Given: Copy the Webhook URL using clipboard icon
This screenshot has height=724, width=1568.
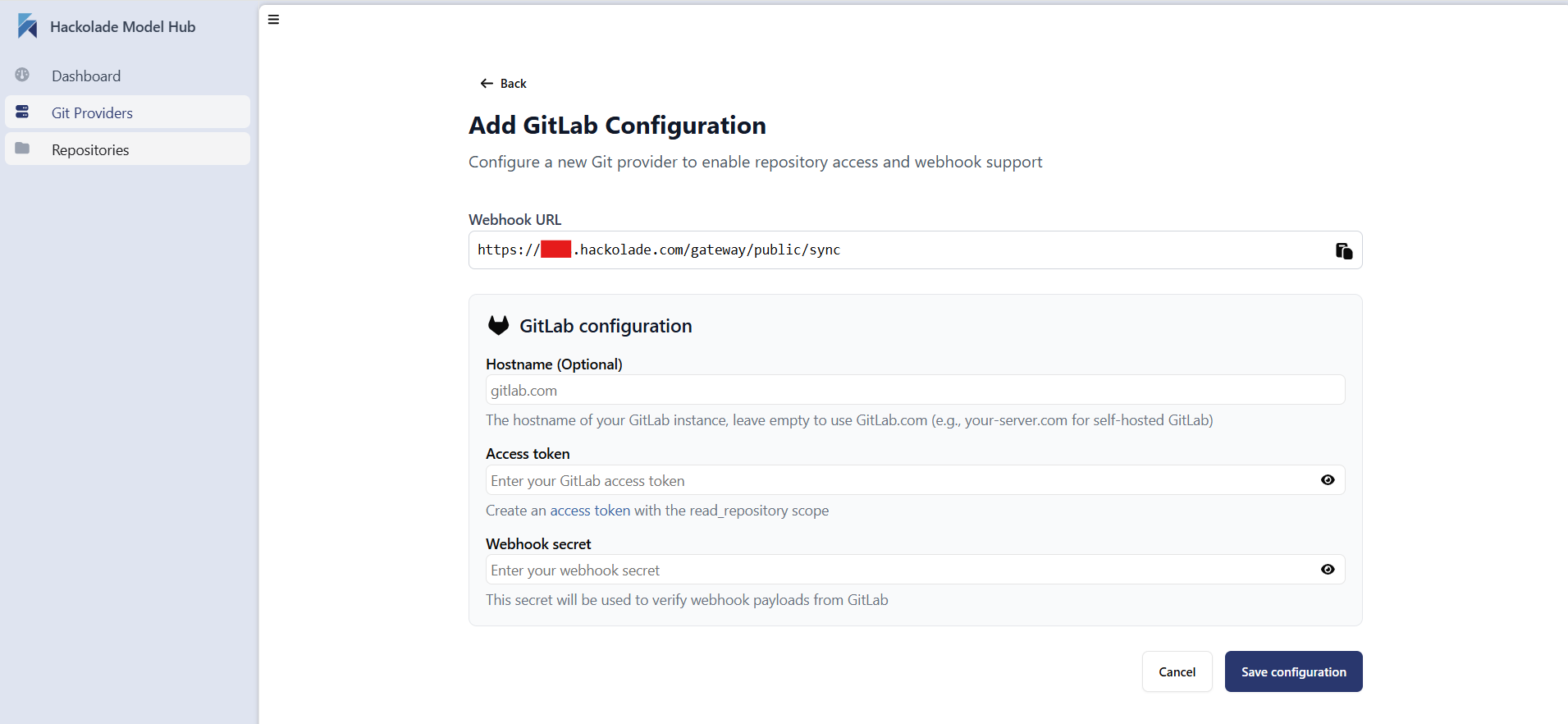Looking at the screenshot, I should [x=1343, y=250].
